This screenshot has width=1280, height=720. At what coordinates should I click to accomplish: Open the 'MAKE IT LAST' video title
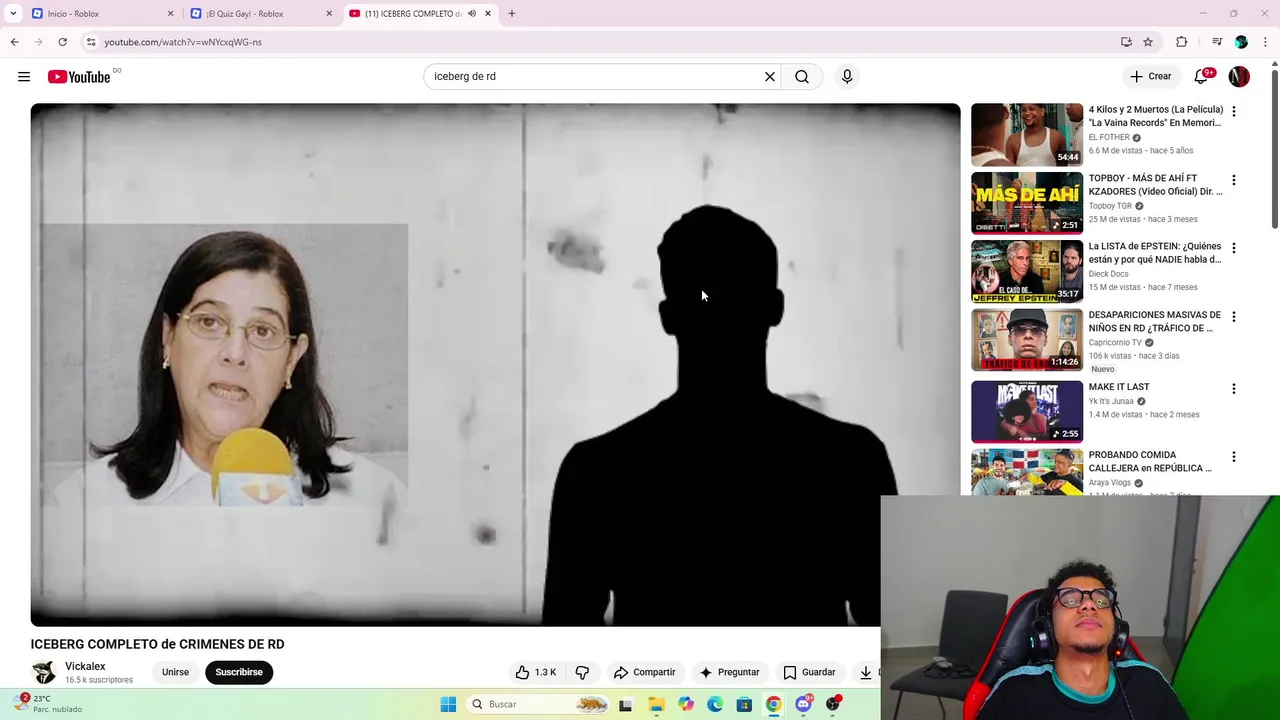1119,387
